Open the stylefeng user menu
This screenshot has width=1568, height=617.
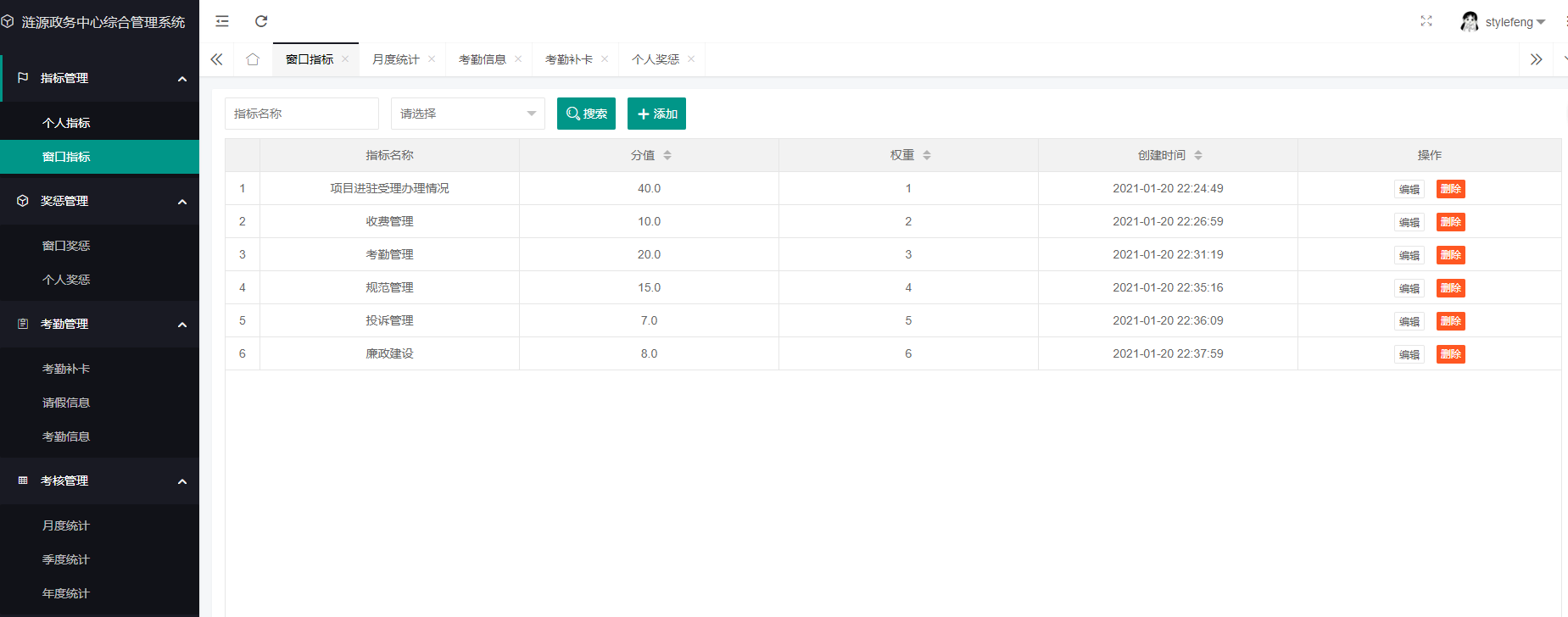tap(1503, 22)
